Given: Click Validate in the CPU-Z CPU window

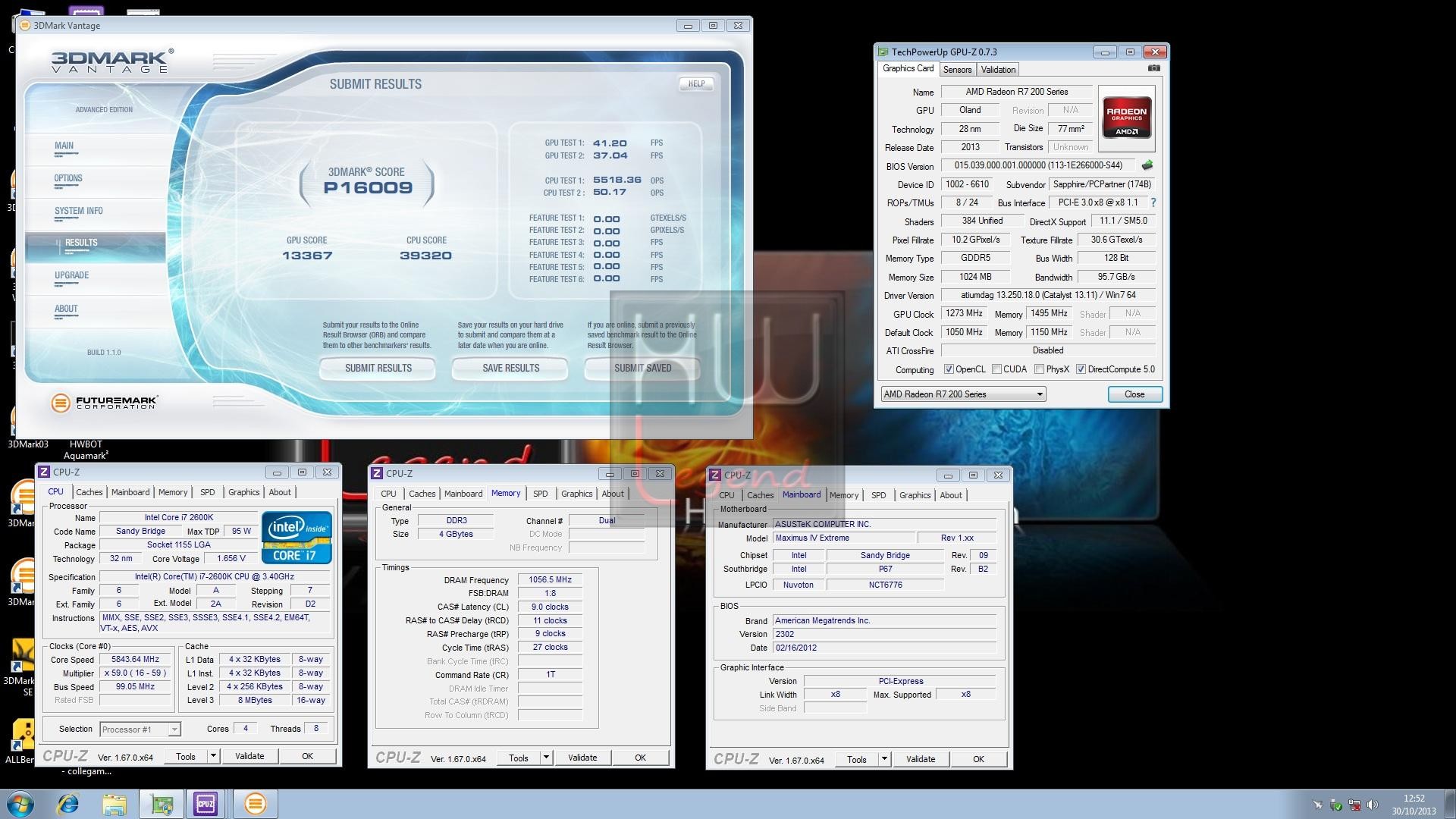Looking at the screenshot, I should coord(249,756).
